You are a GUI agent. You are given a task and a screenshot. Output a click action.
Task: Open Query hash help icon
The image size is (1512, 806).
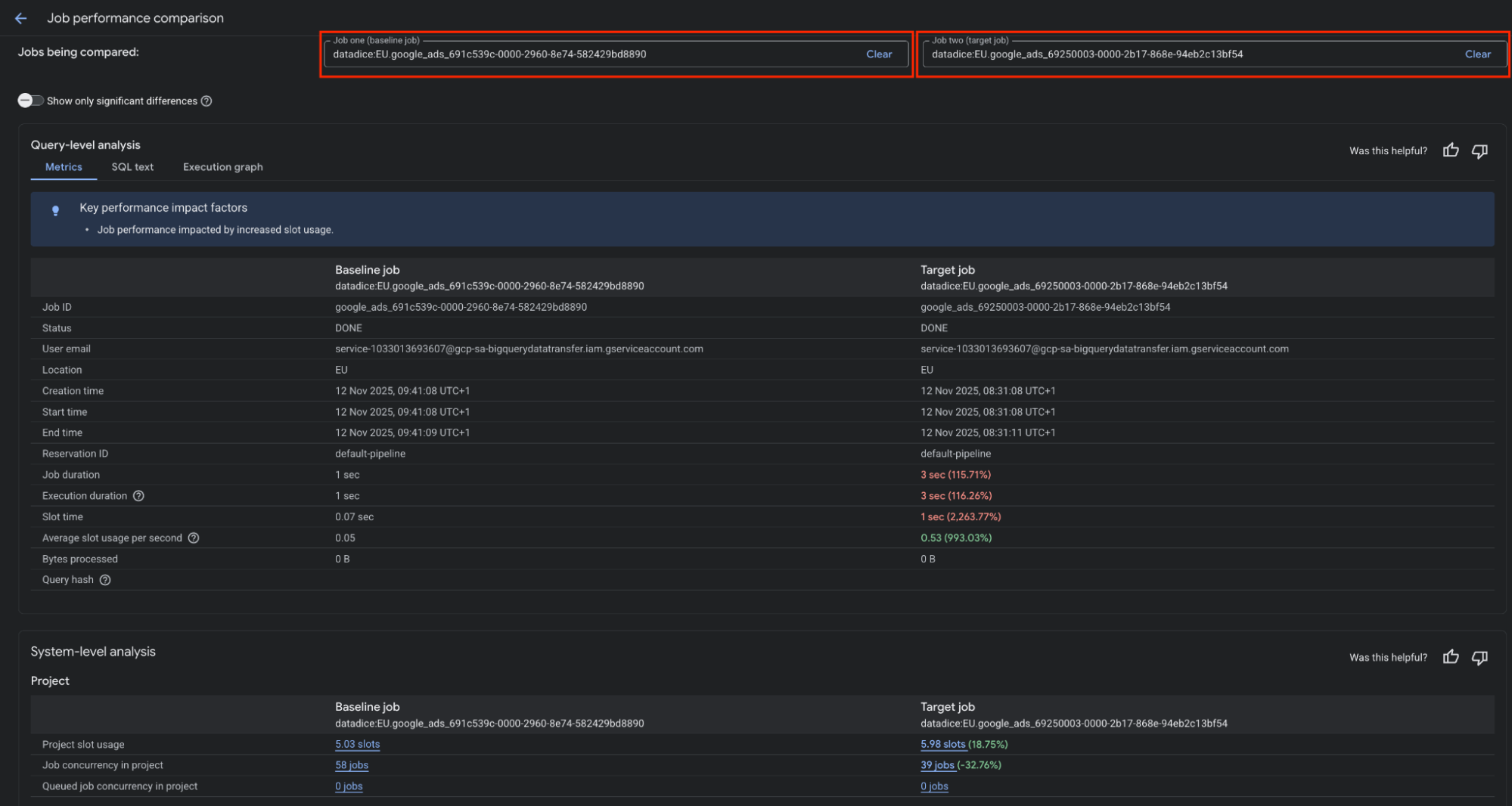[x=105, y=580]
